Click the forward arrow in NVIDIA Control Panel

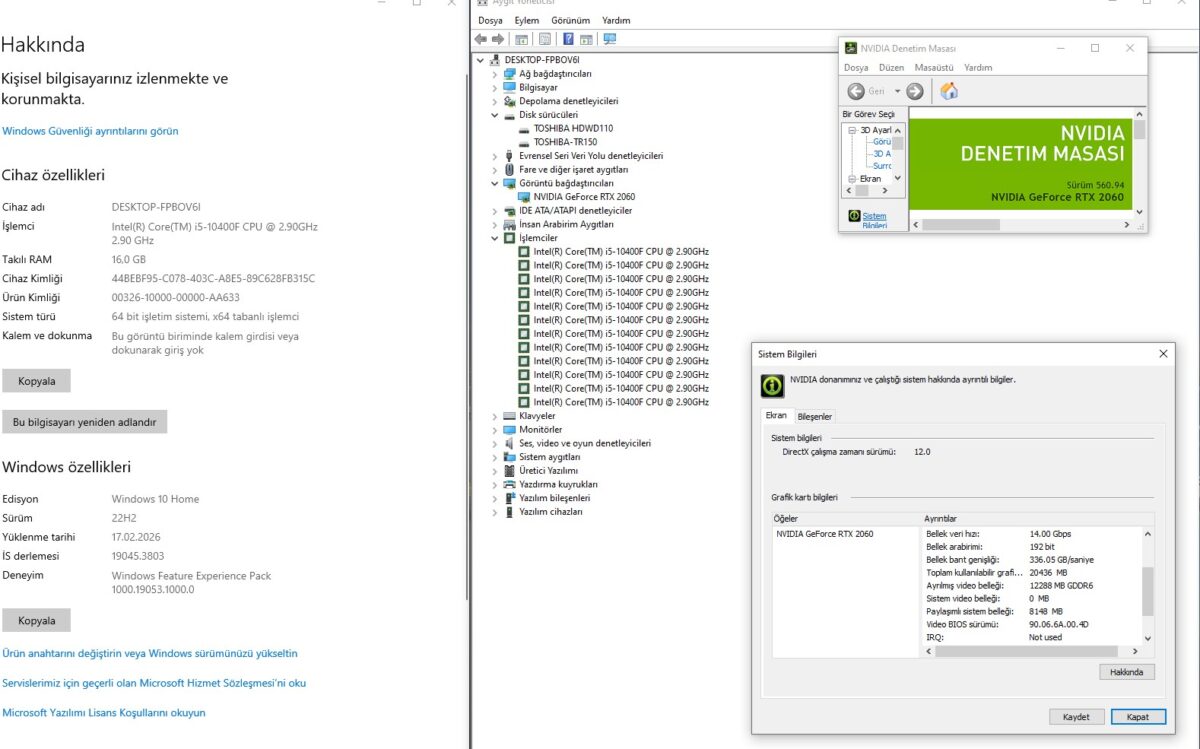coord(915,91)
